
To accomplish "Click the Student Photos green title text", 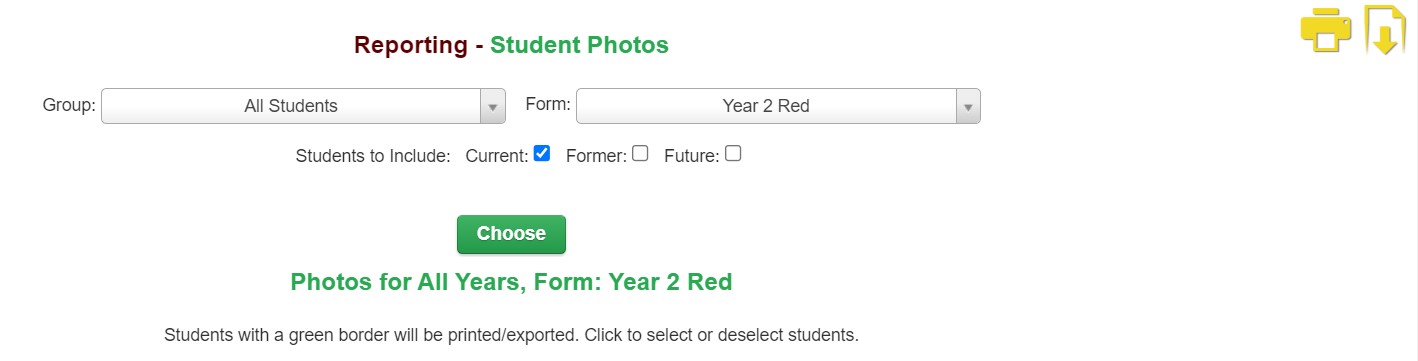I will [x=579, y=45].
